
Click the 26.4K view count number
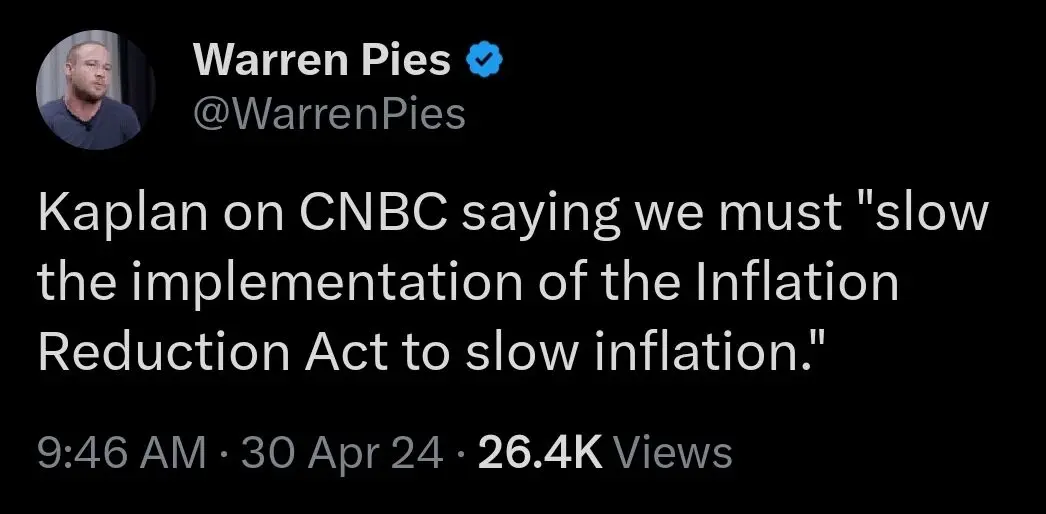click(x=540, y=454)
